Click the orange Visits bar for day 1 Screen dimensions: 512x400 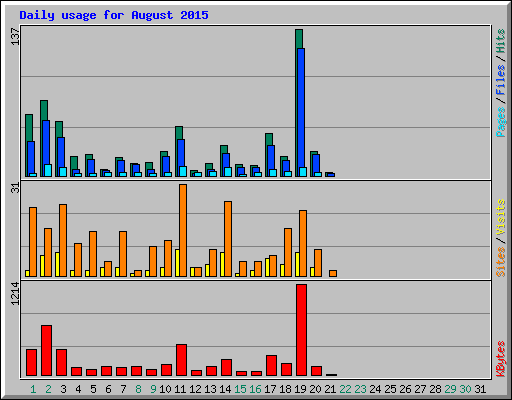33,242
